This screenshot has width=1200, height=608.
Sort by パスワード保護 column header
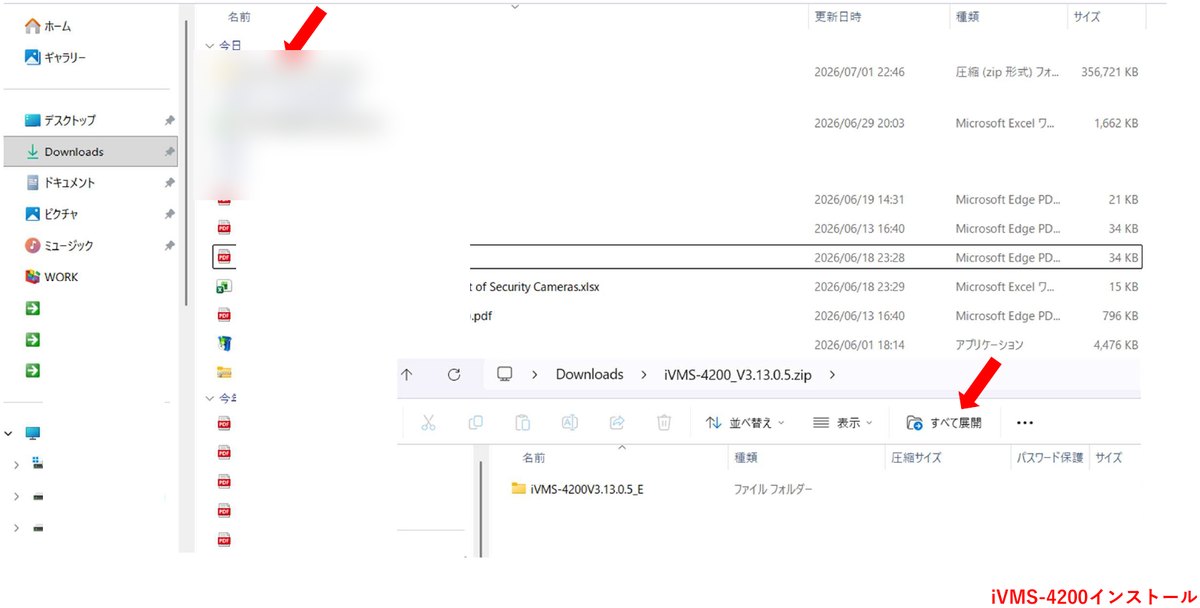[1049, 457]
